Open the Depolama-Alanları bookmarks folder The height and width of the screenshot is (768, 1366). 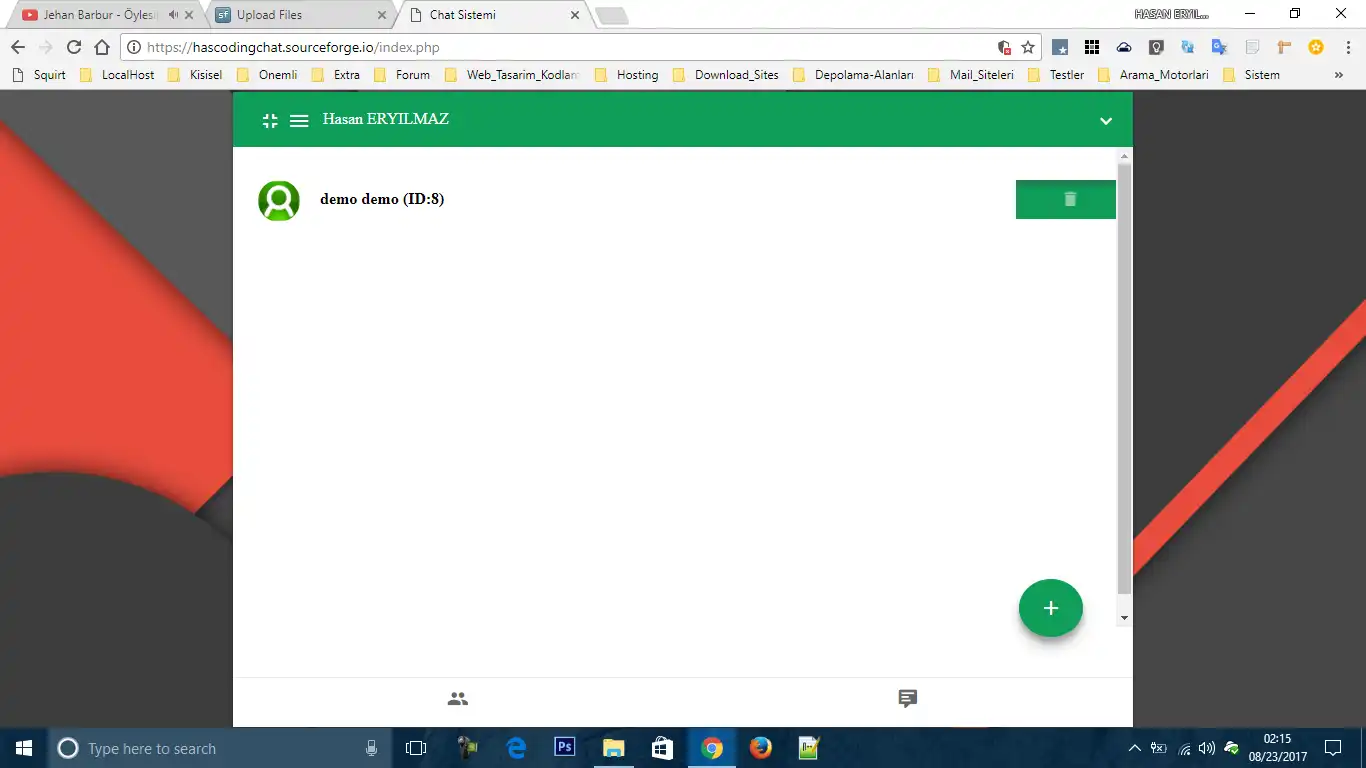pyautogui.click(x=853, y=75)
